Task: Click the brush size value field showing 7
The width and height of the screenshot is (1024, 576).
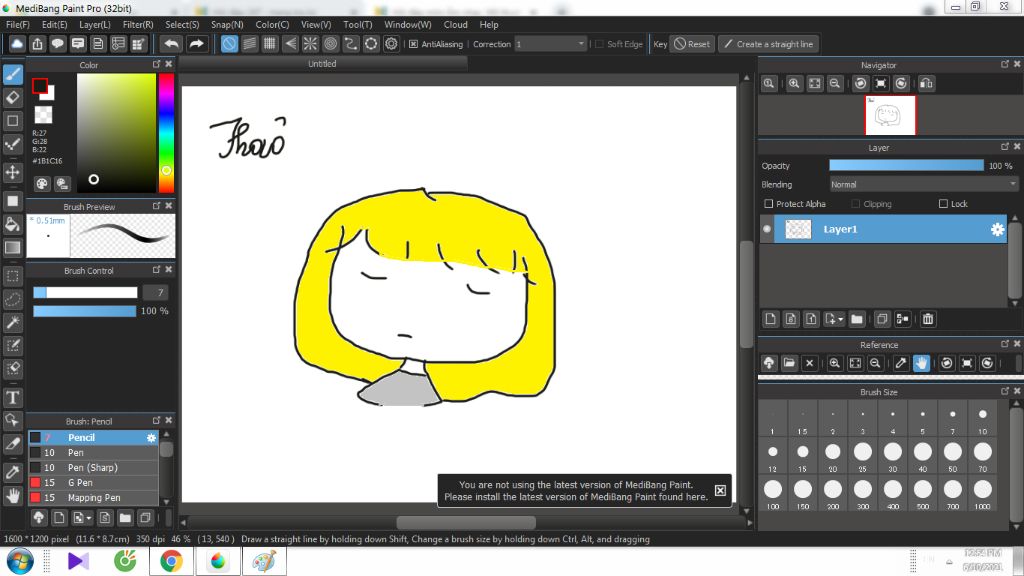Action: 155,293
